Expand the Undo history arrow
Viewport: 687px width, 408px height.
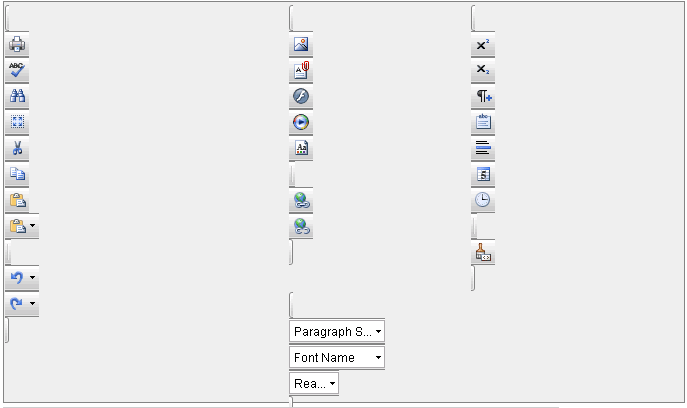tap(33, 278)
